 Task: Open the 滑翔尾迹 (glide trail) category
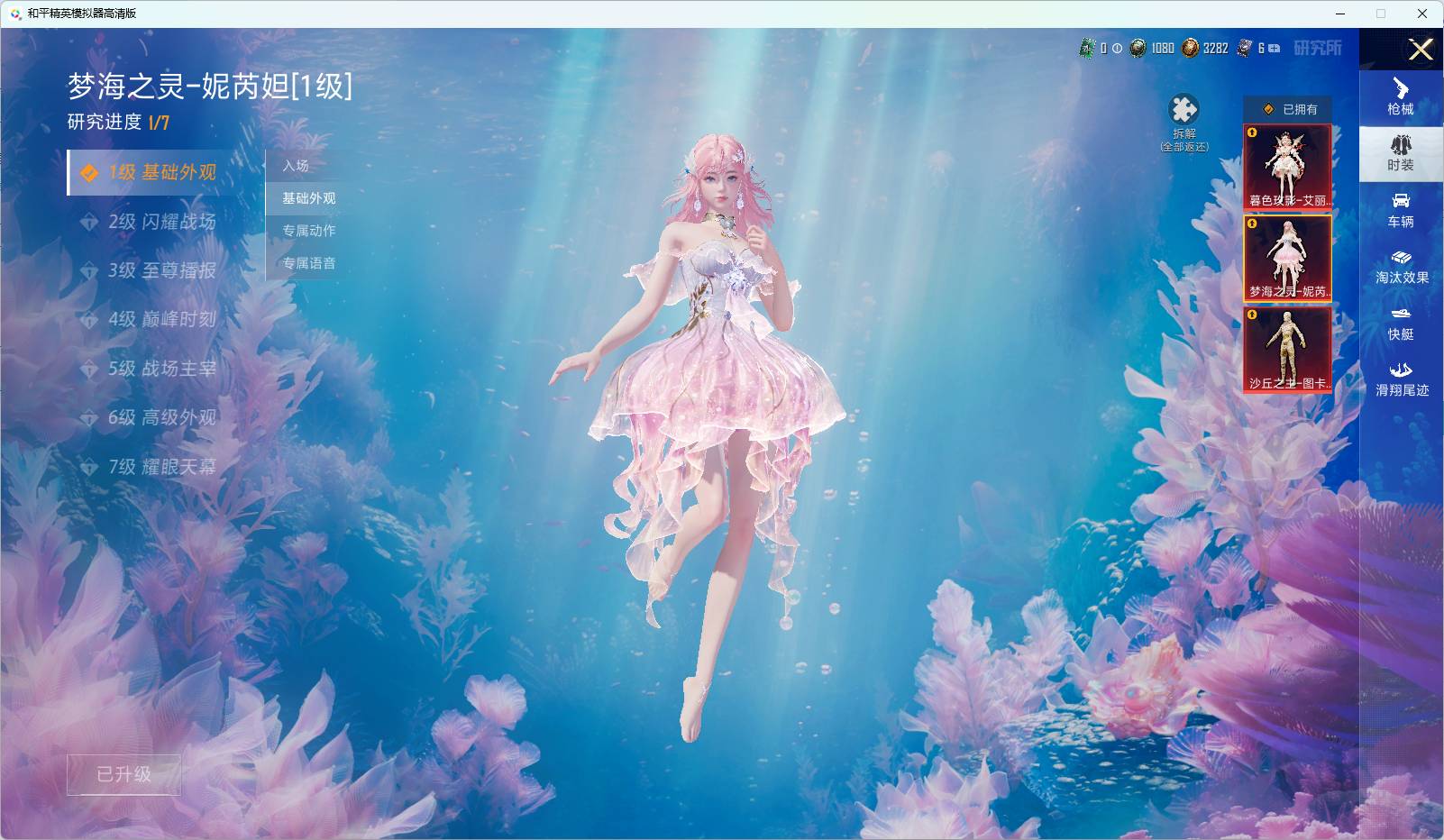point(1401,379)
